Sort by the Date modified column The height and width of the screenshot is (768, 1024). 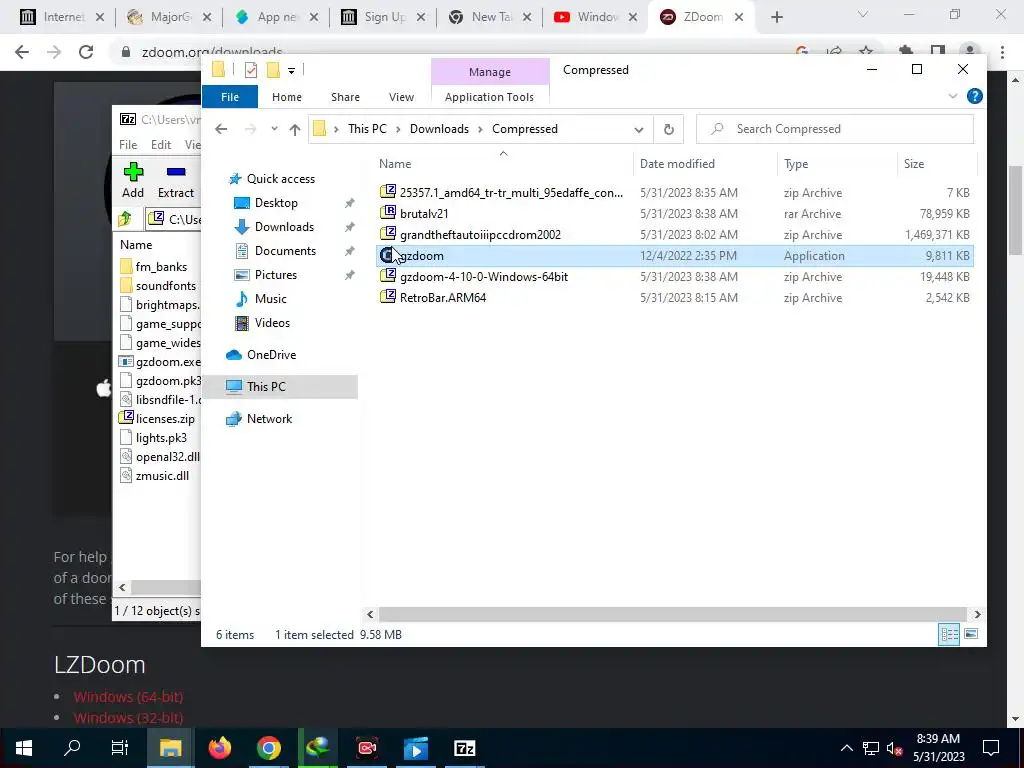(x=677, y=164)
